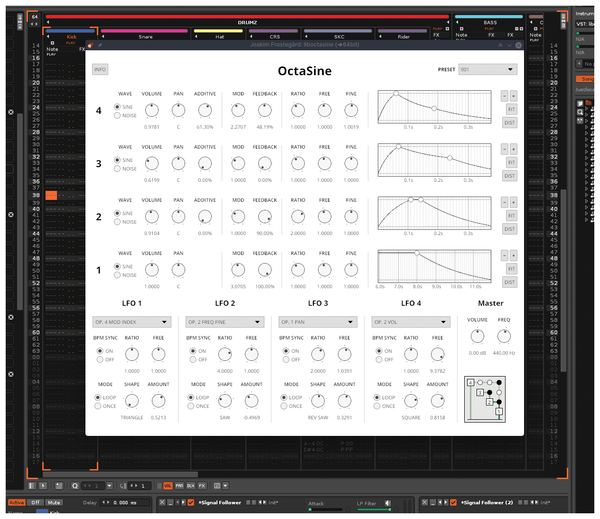Minimize the Signal Follower device

[171, 503]
